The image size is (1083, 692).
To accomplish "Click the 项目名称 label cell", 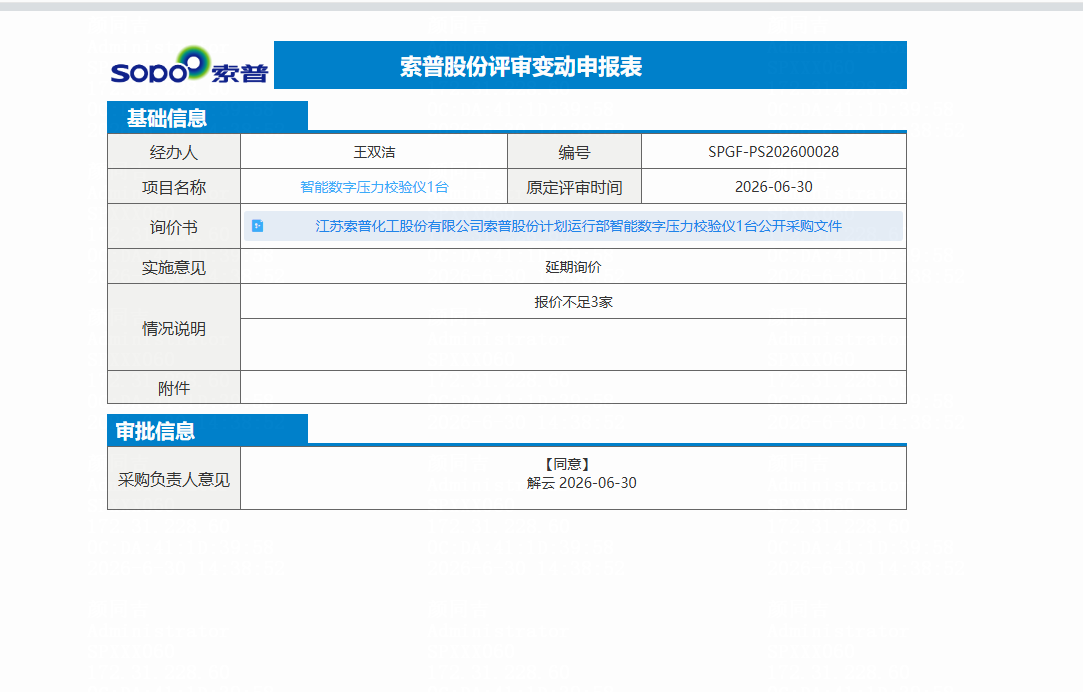I will click(174, 187).
